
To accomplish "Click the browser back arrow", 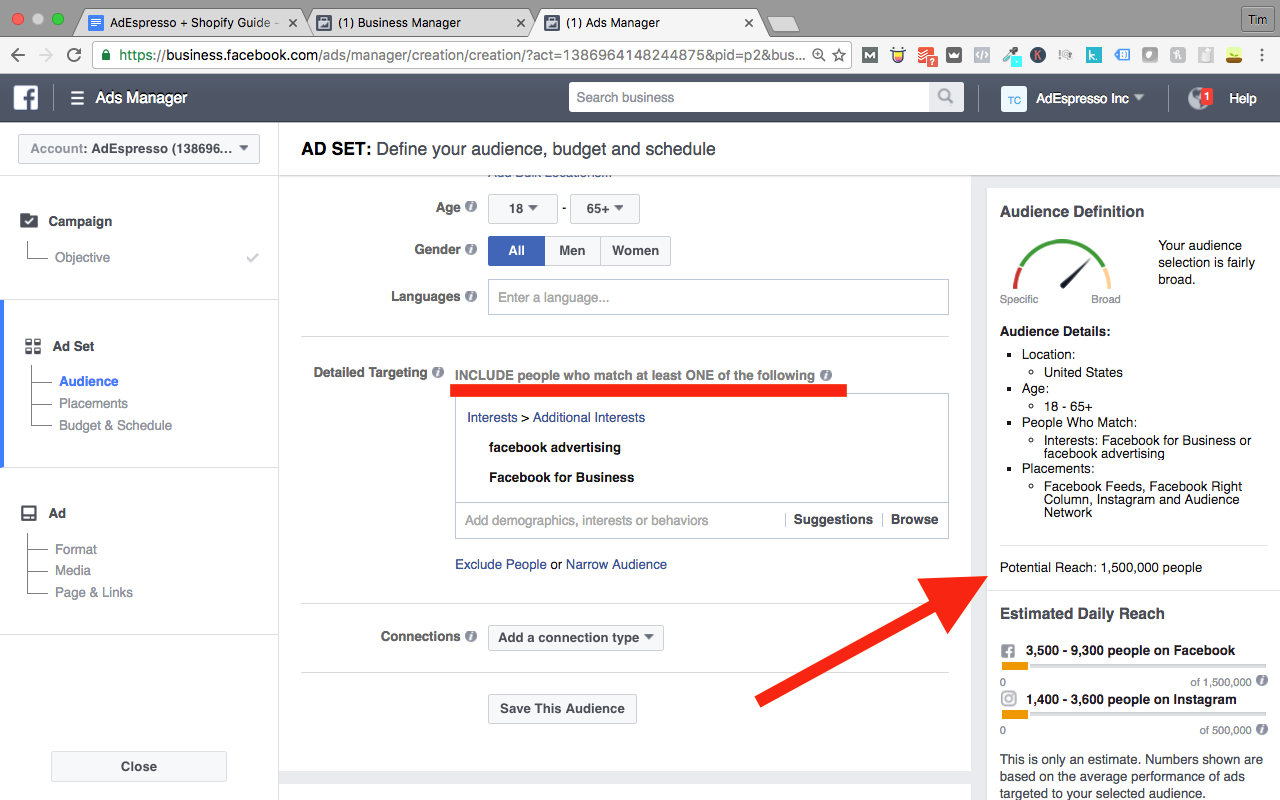I will 18,55.
